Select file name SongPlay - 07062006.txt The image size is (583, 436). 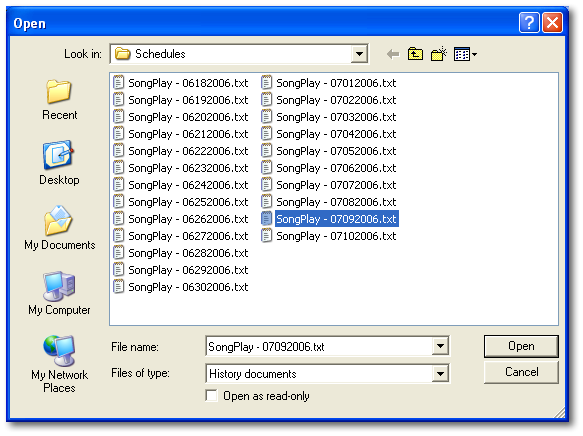(336, 168)
